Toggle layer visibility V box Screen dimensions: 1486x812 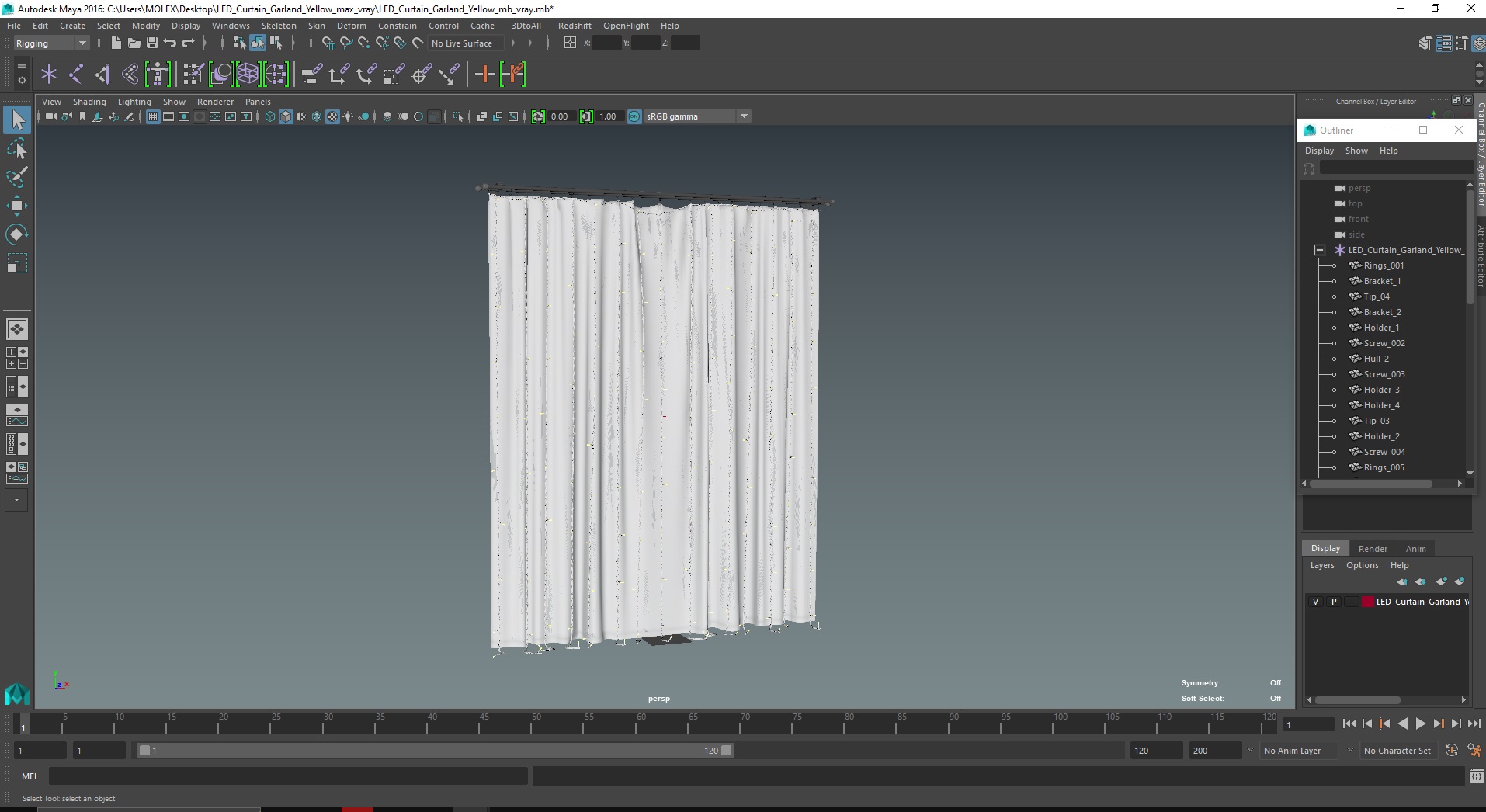tap(1315, 602)
